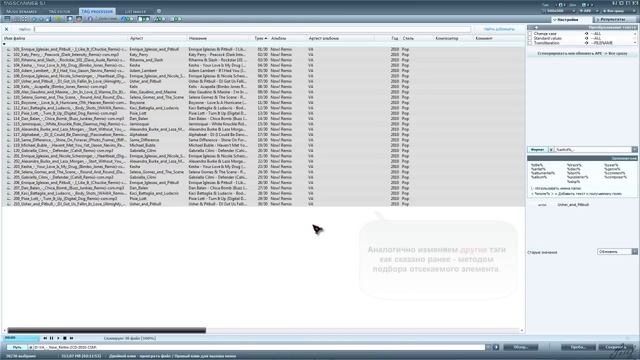This screenshot has width=640, height=360.
Task: Close the search bar with the X
Action: 7,29
